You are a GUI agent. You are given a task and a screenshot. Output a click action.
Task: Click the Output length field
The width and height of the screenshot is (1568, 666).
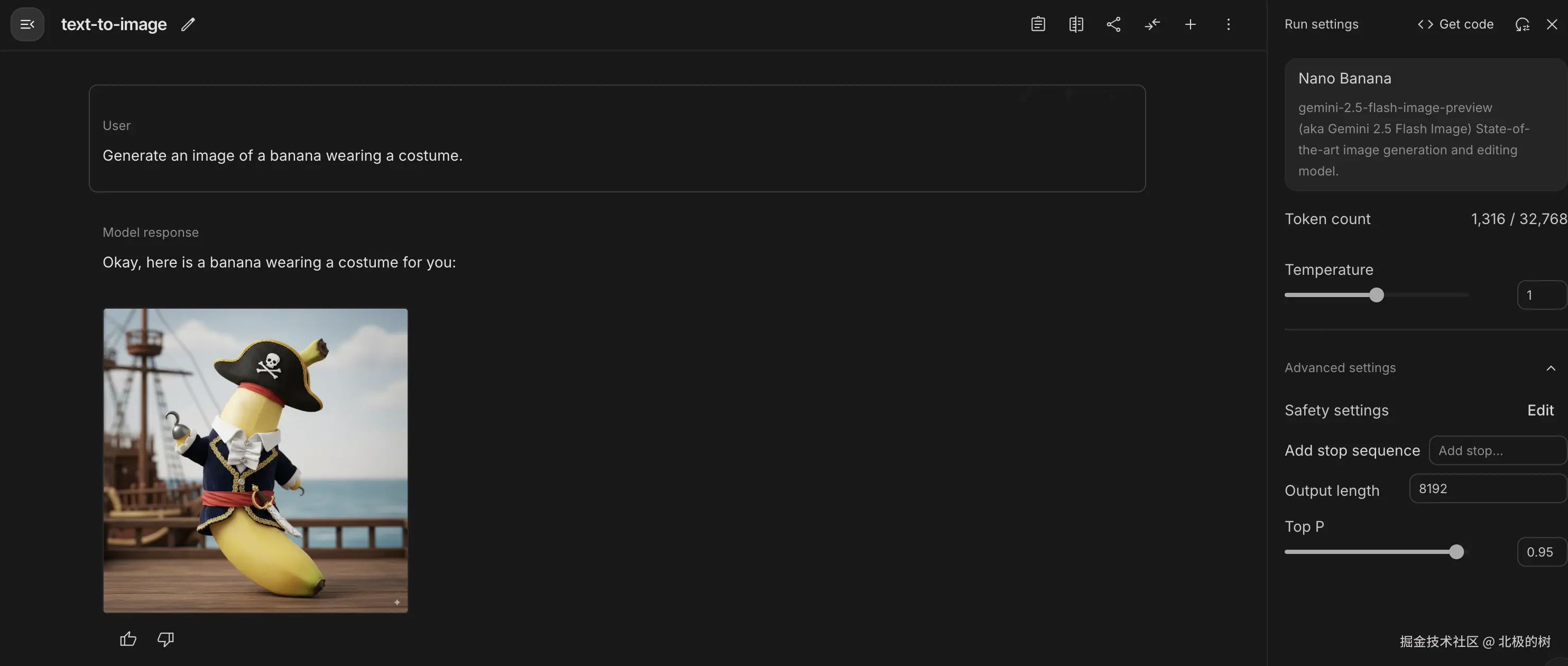pyautogui.click(x=1487, y=489)
